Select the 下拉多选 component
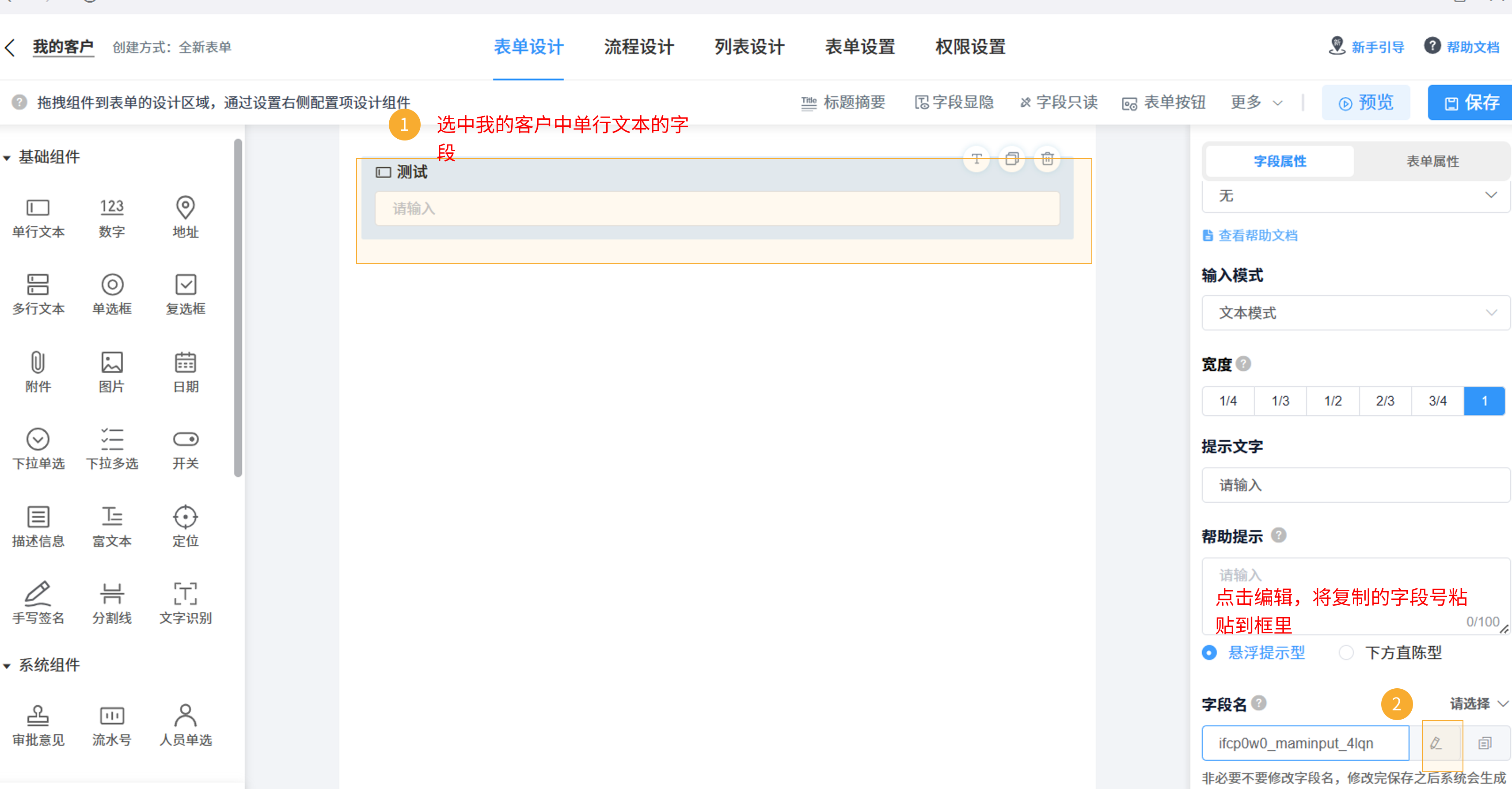The image size is (1512, 789). [111, 450]
